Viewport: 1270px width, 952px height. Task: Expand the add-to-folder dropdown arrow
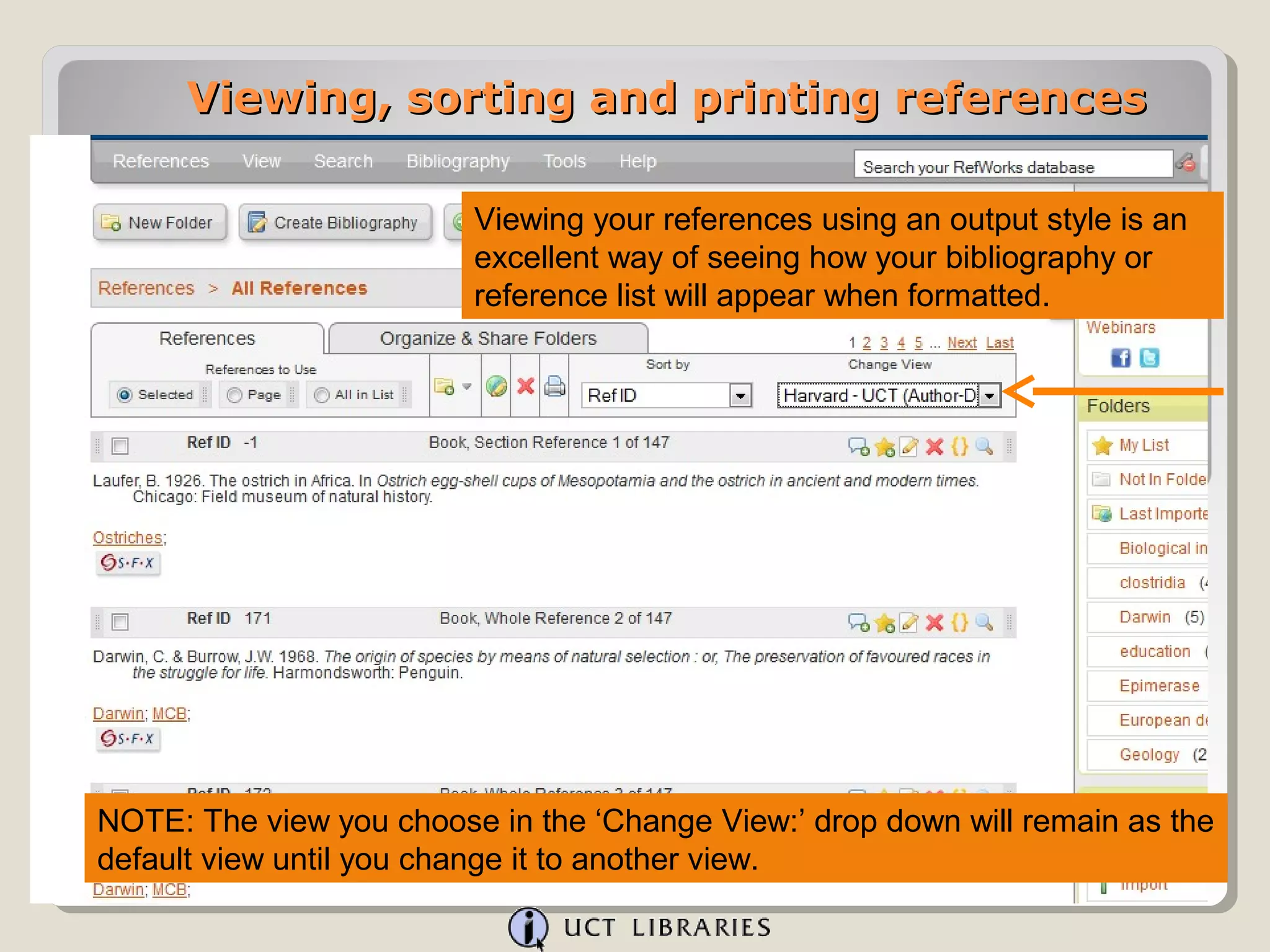click(468, 386)
